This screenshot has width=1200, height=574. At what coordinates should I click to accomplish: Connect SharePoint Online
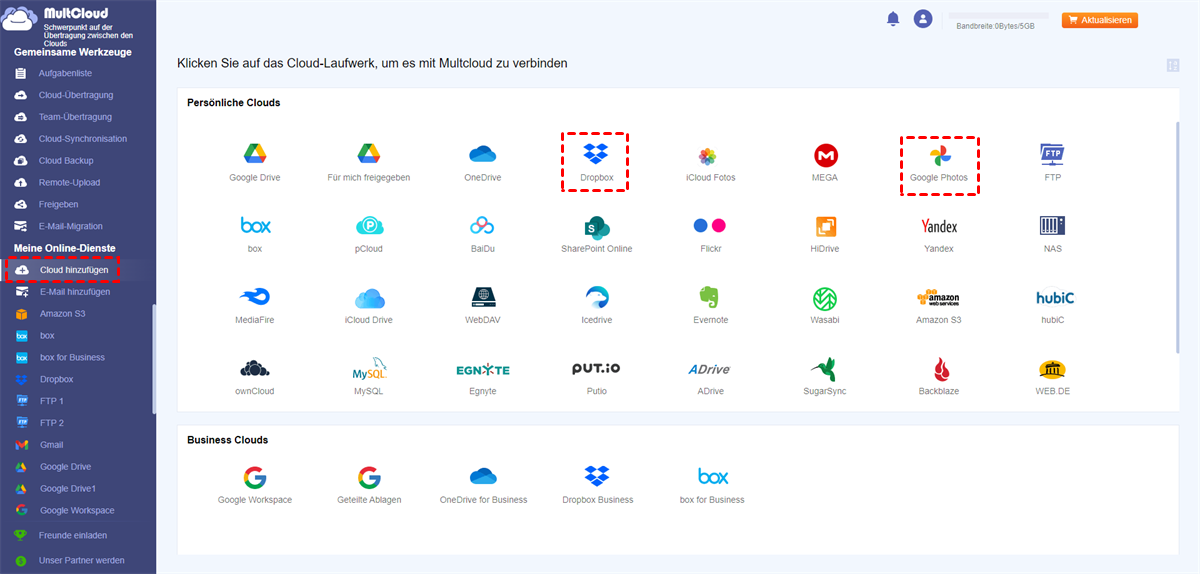click(596, 226)
